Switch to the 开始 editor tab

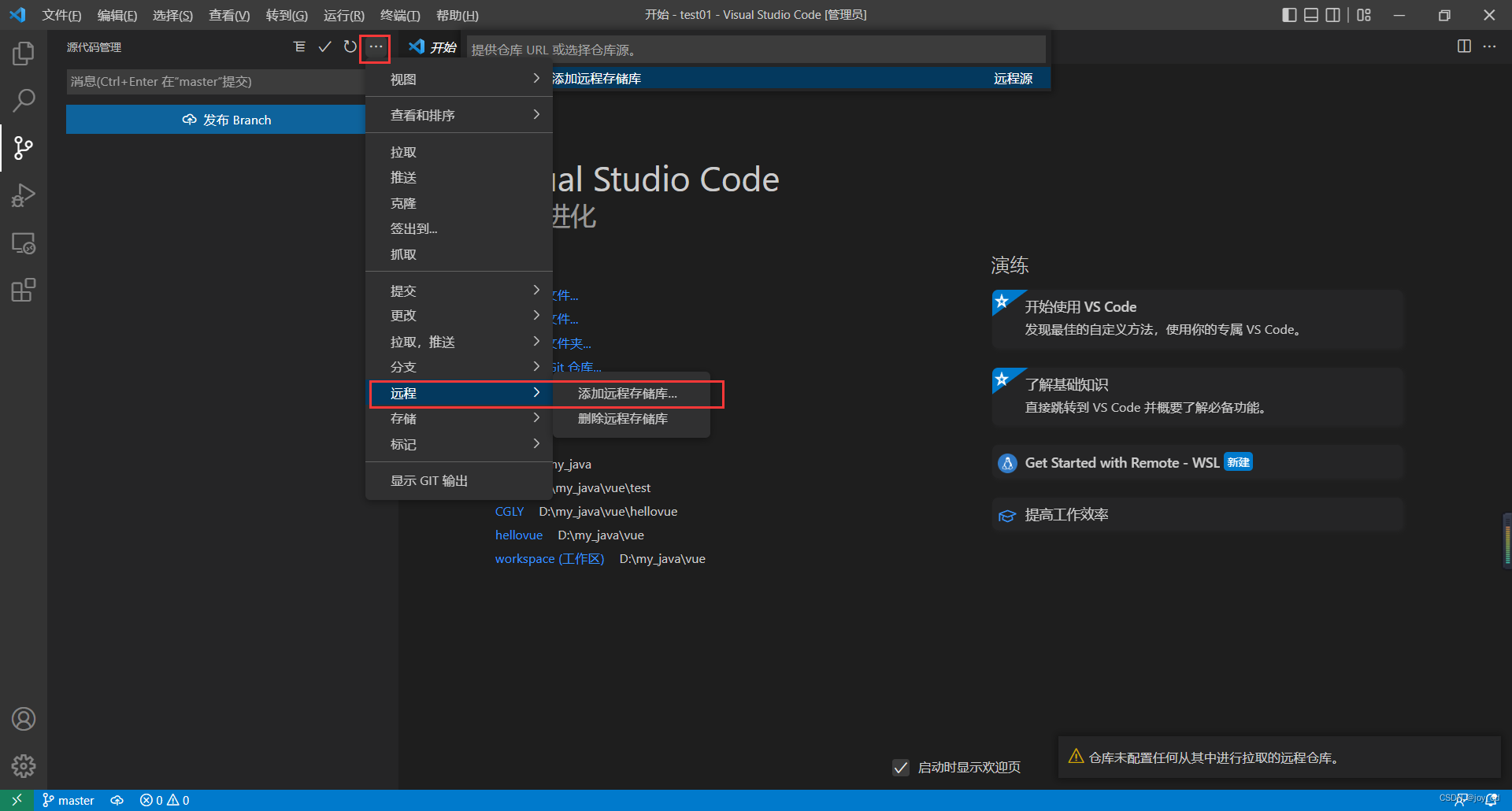433,47
